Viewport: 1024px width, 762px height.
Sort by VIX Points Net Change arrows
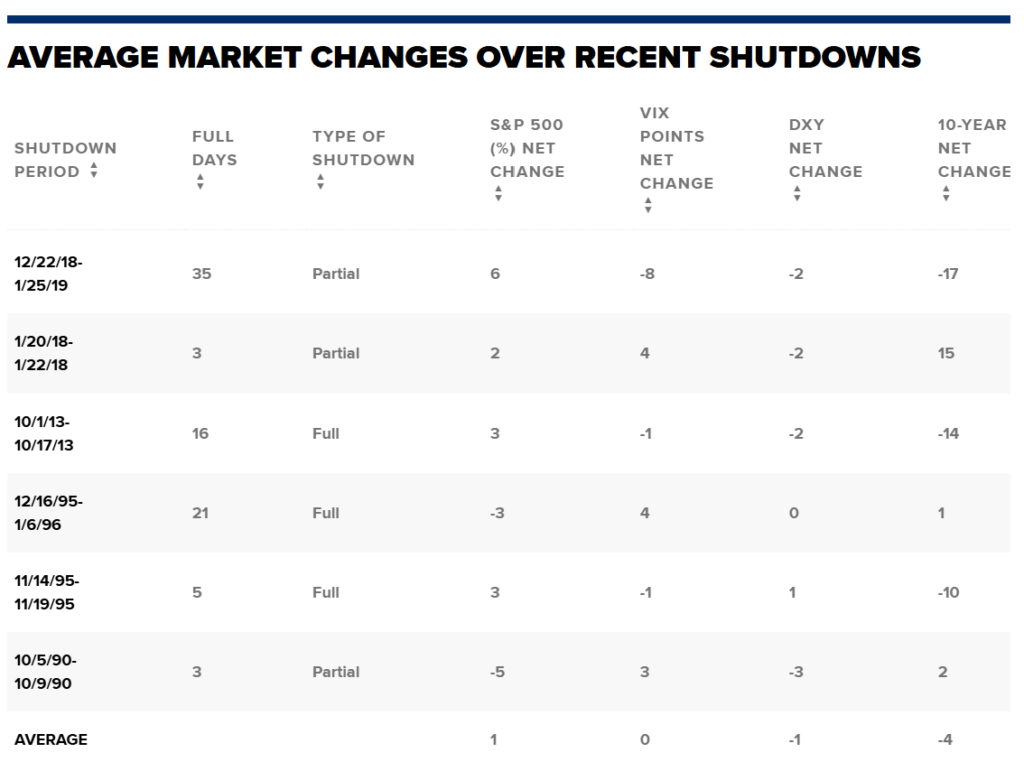pyautogui.click(x=648, y=206)
